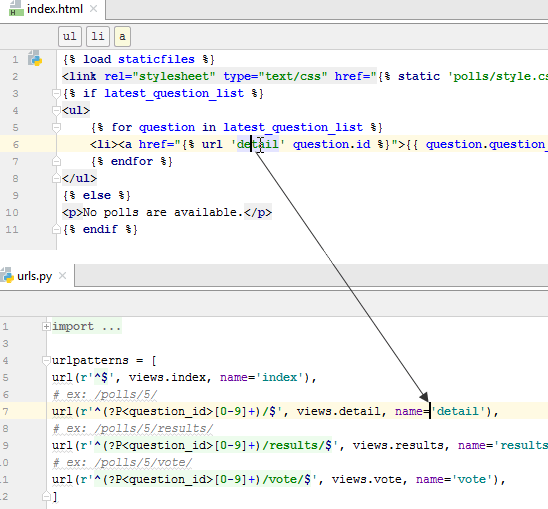Click name='vote' string in urls.py
This screenshot has width=548, height=509.
tap(471, 479)
